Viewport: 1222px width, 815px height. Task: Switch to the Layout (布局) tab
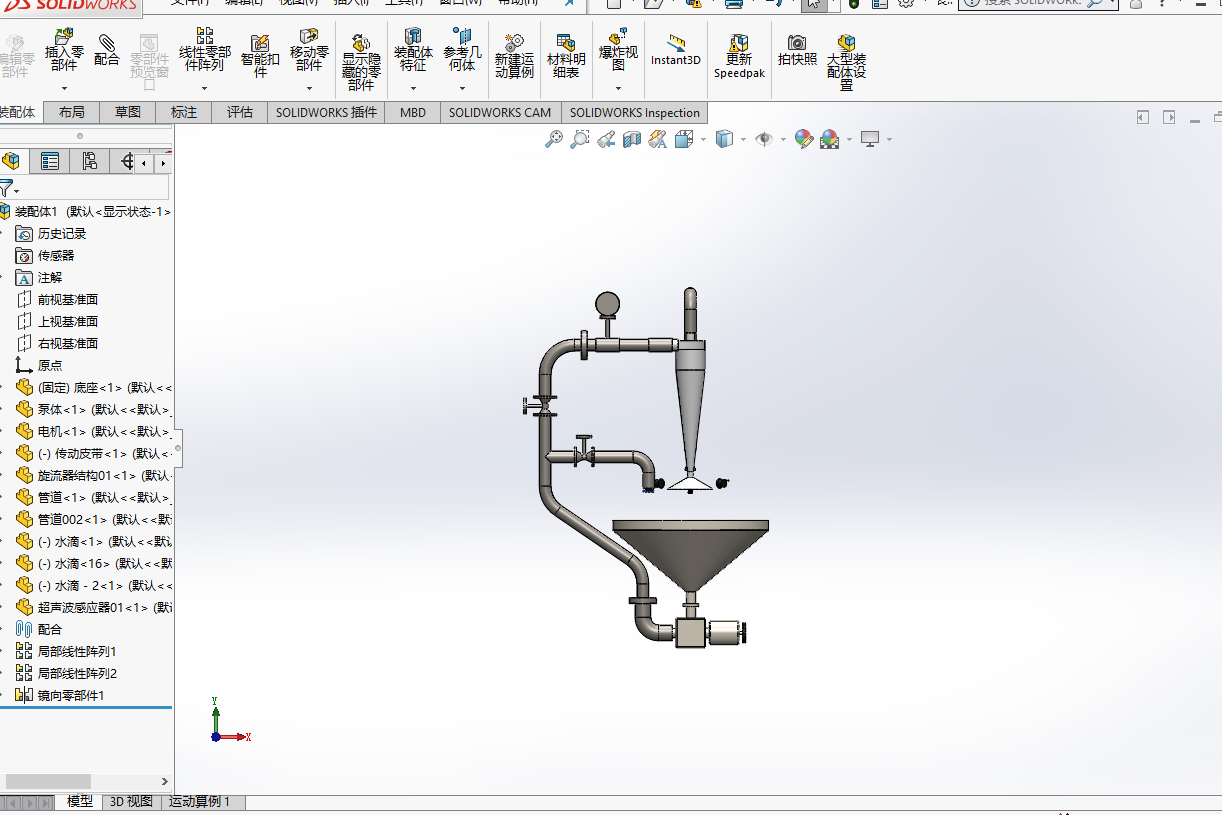[x=72, y=113]
